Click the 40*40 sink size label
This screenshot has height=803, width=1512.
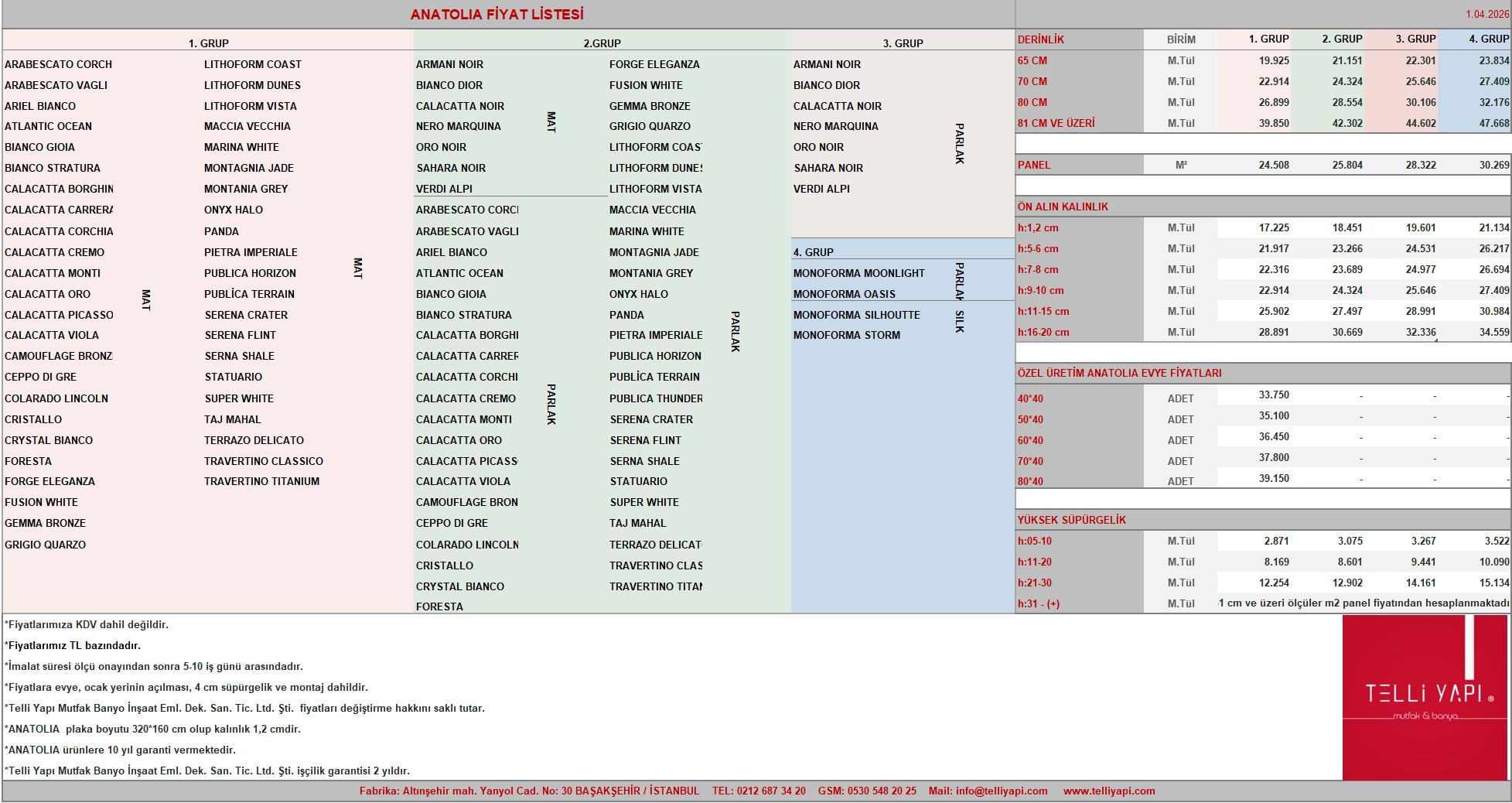point(1030,399)
